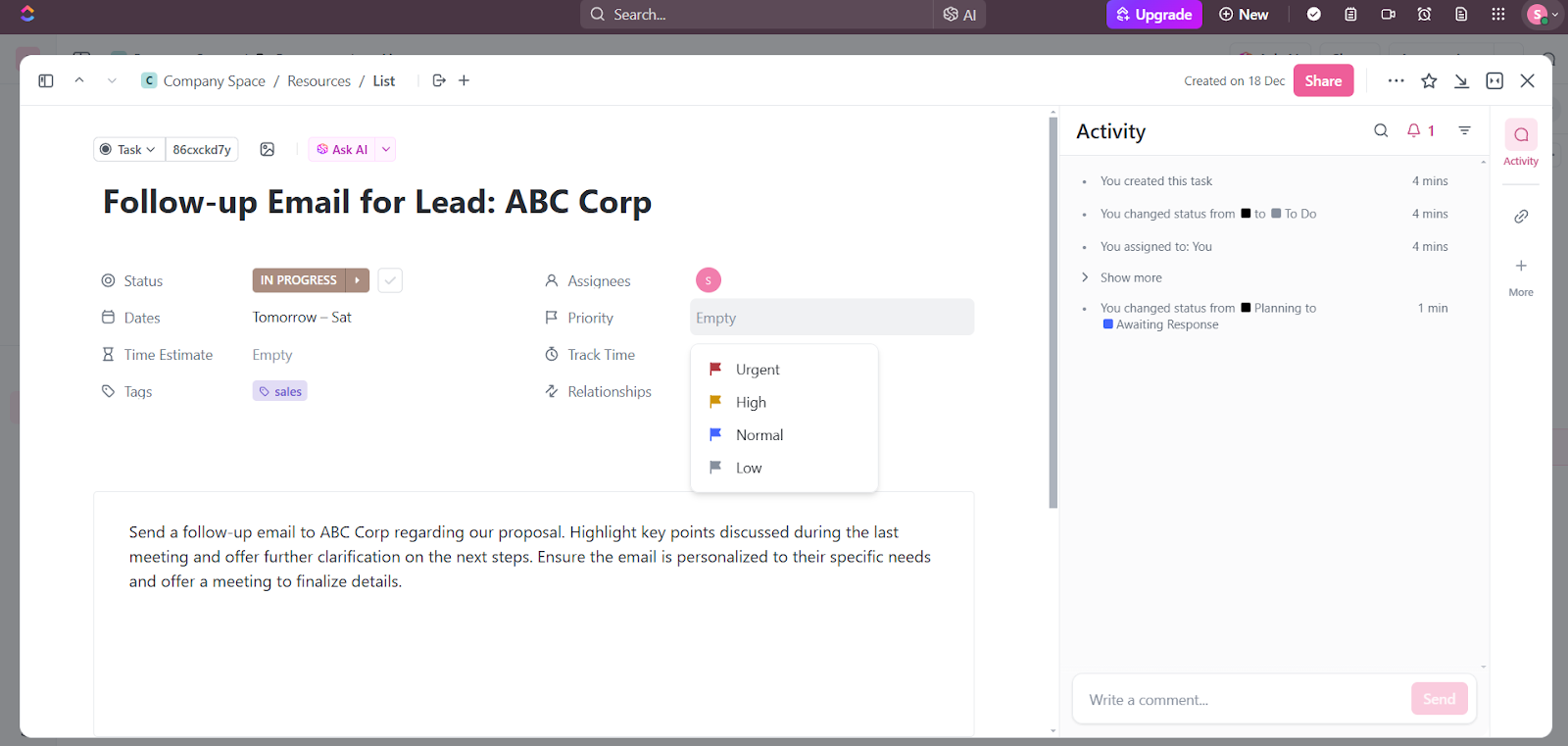
Task: Go to next task with down arrow
Action: pyautogui.click(x=112, y=80)
